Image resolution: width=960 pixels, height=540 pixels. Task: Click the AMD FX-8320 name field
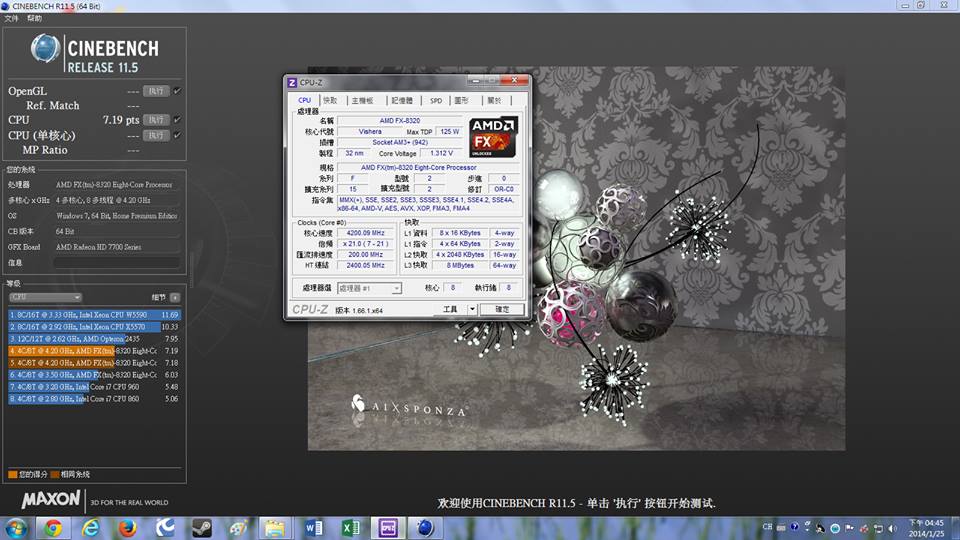[x=399, y=121]
